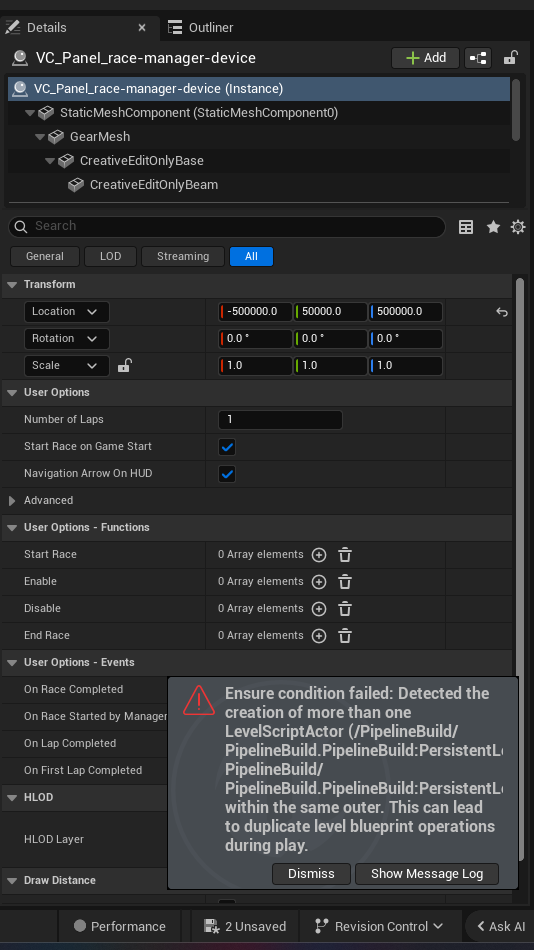The image size is (534, 950).
Task: Filter properties by LOD
Action: point(110,256)
